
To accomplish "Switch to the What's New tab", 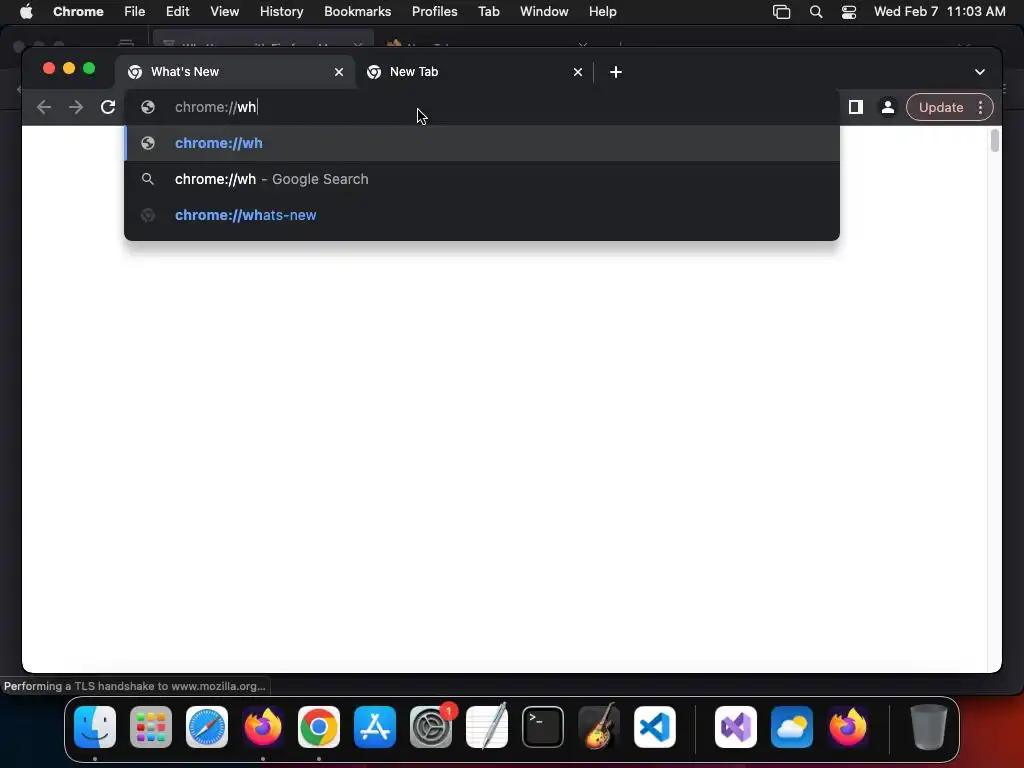I will coord(235,72).
